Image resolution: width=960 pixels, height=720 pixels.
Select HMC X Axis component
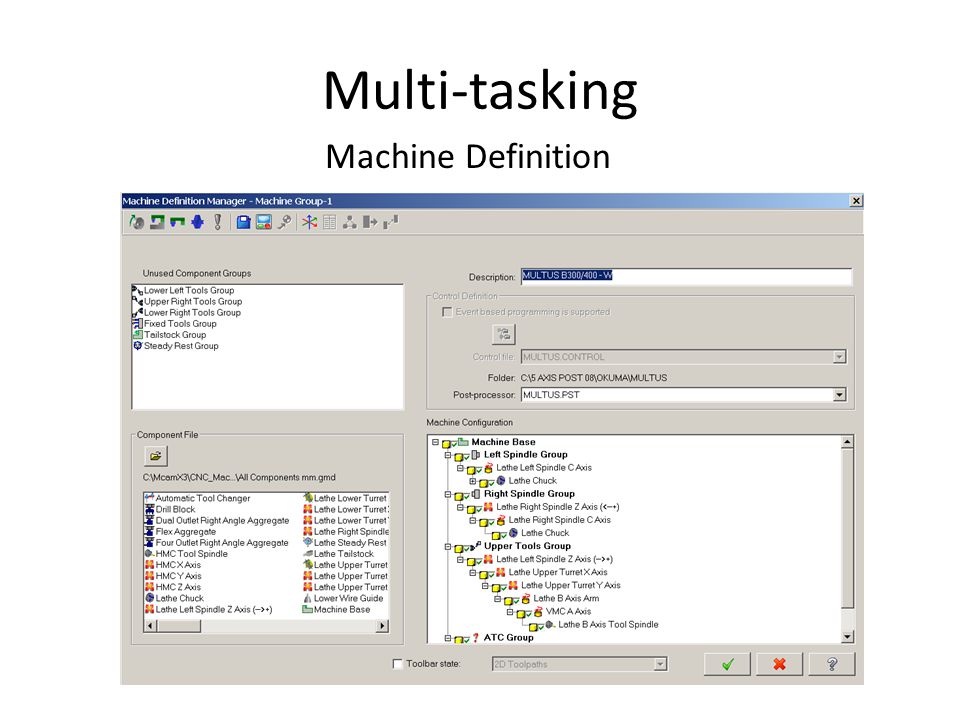178,564
